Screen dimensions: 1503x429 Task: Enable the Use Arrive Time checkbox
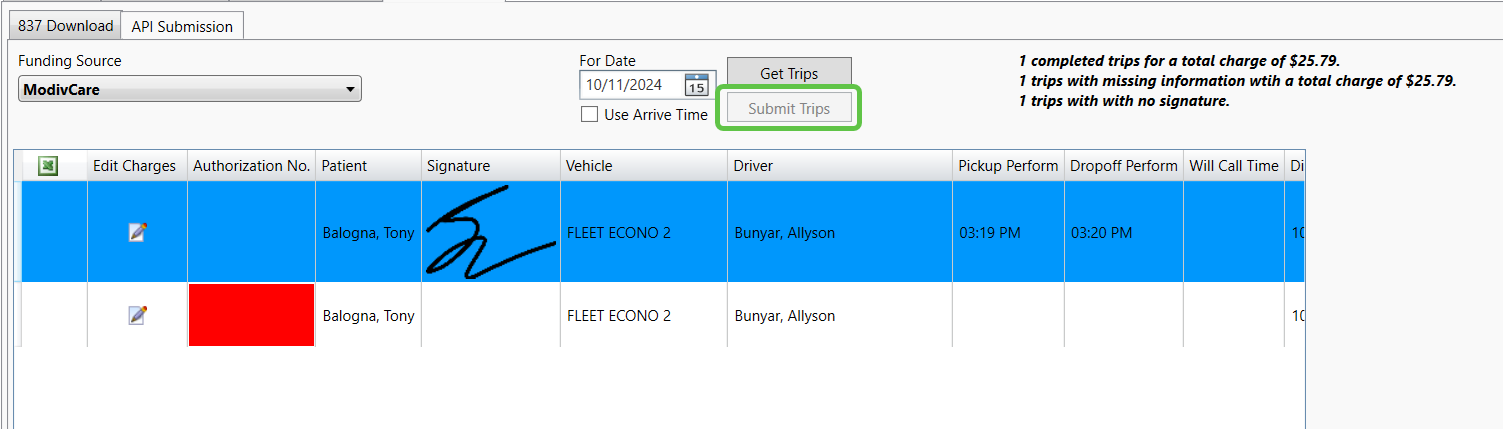590,115
